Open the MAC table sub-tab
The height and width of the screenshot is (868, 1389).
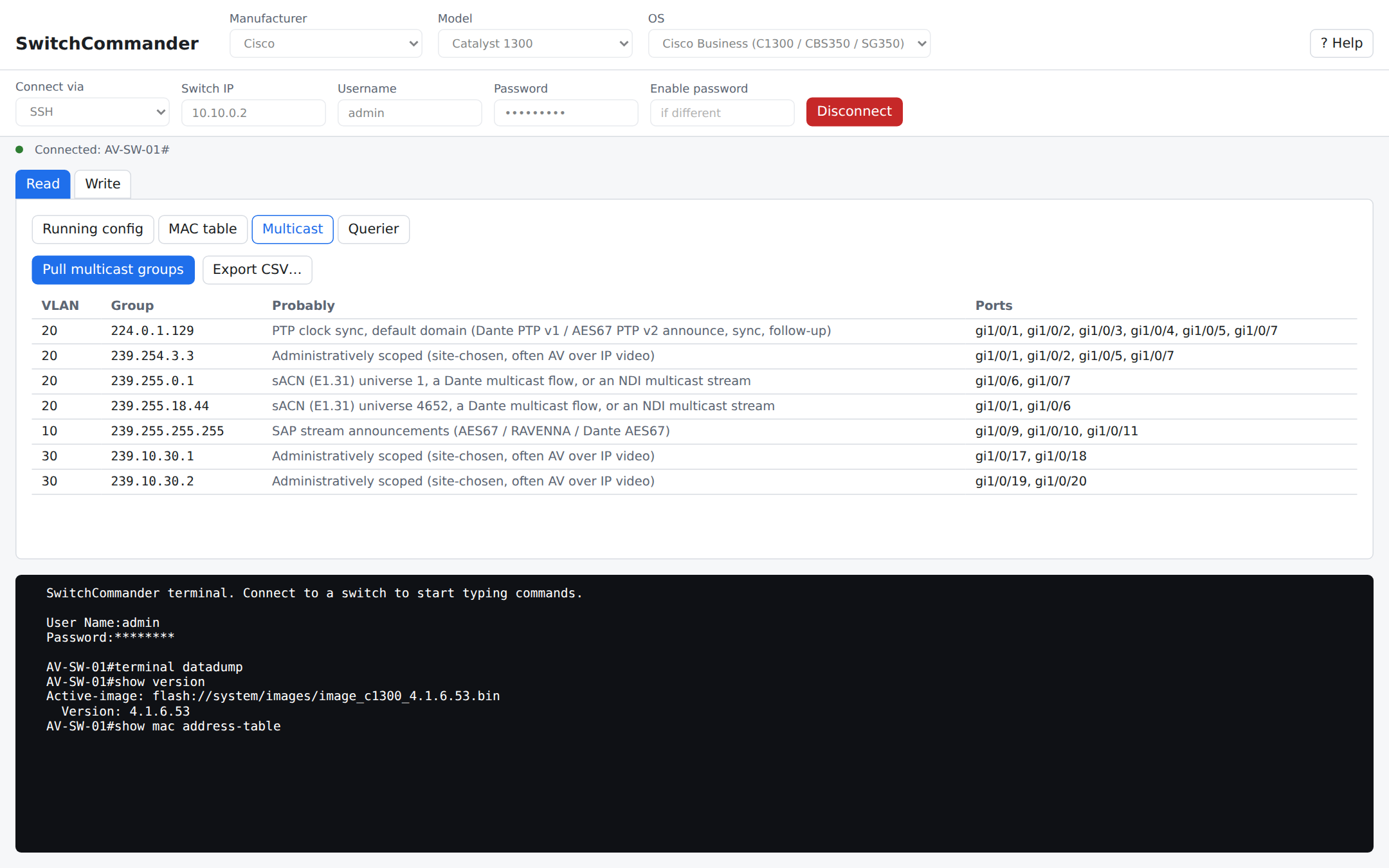[x=203, y=229]
